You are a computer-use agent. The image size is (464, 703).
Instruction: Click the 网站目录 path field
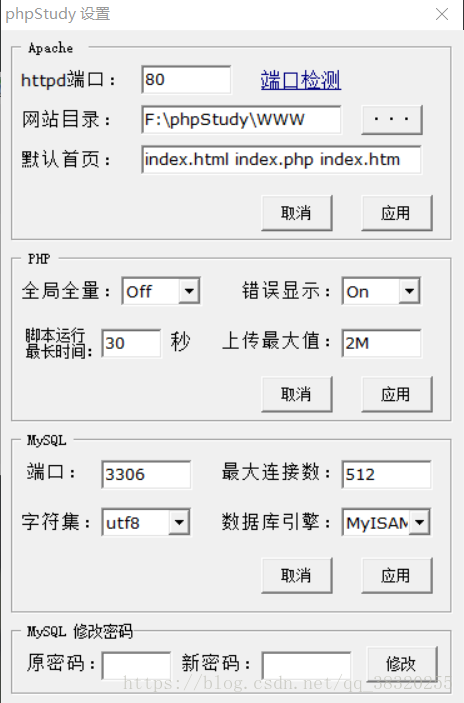tap(241, 120)
